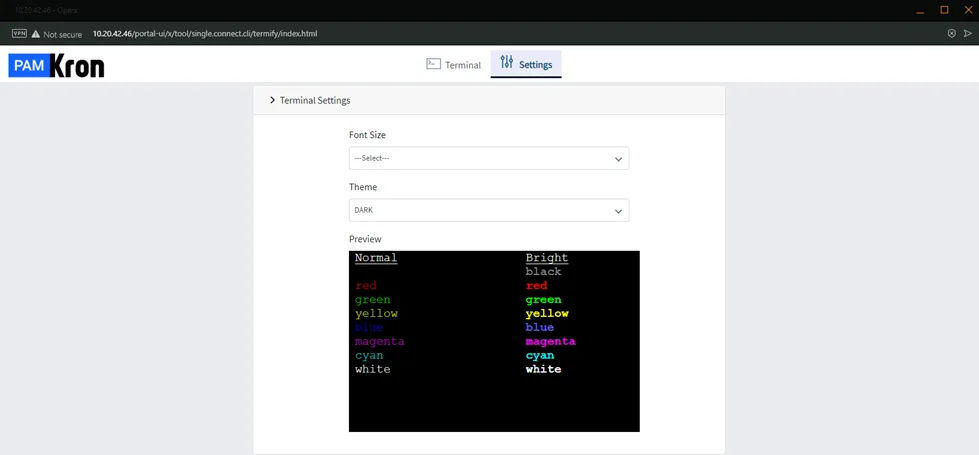The image size is (979, 455).
Task: Click the browser address URL field
Action: click(x=205, y=34)
